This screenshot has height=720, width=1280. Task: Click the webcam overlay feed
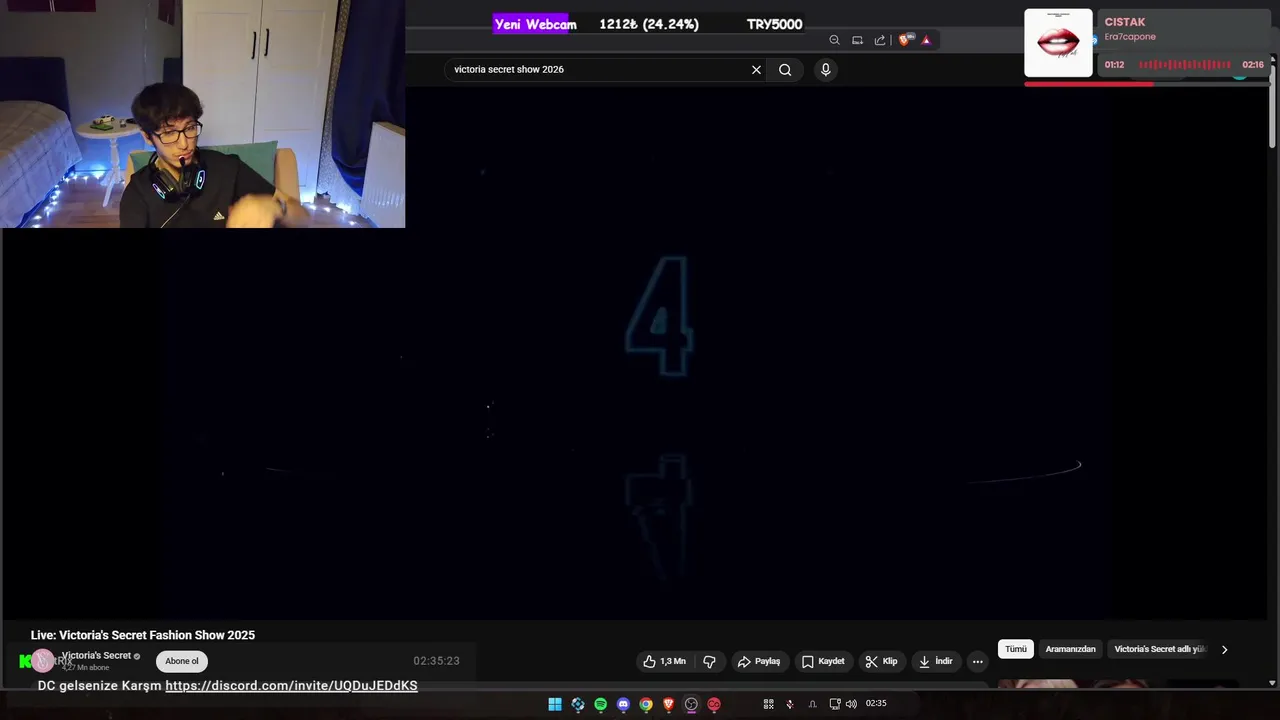(x=202, y=114)
